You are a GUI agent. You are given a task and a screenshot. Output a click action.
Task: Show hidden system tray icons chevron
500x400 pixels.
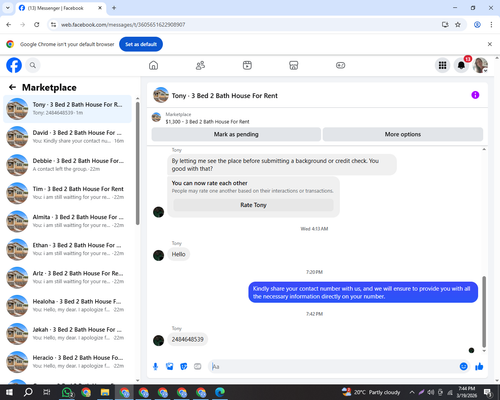[412, 392]
